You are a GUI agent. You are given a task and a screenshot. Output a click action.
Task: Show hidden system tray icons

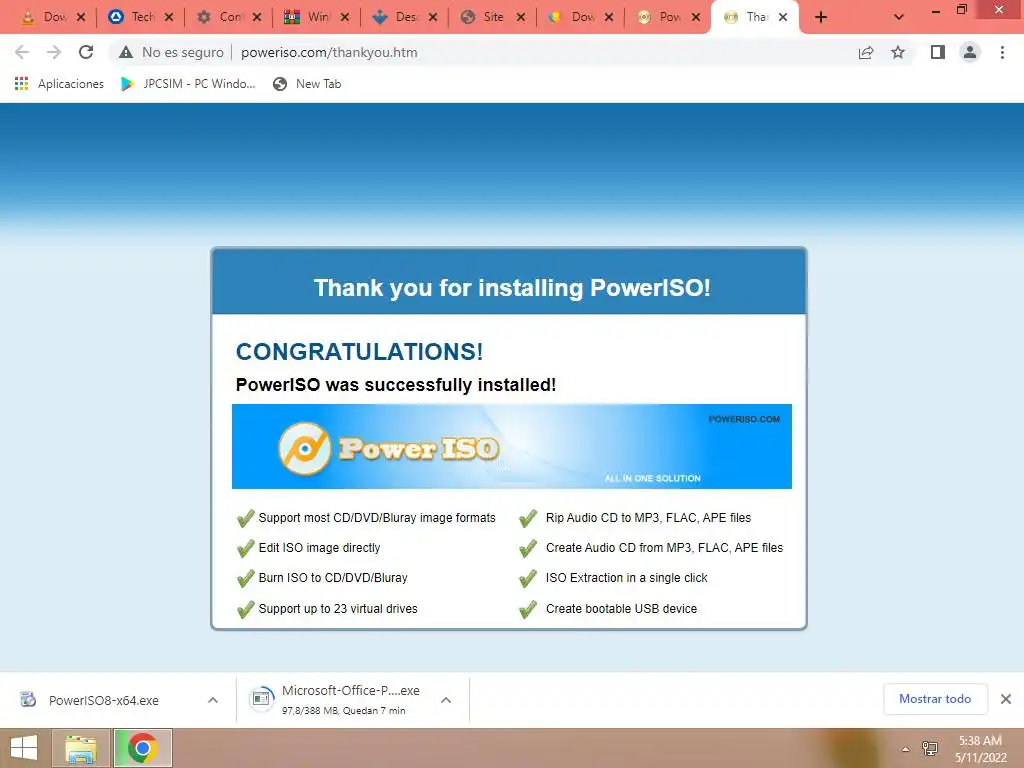[905, 749]
